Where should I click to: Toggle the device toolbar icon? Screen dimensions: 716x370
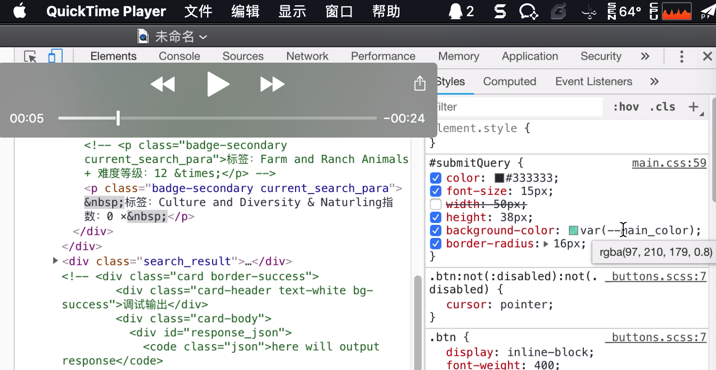55,57
